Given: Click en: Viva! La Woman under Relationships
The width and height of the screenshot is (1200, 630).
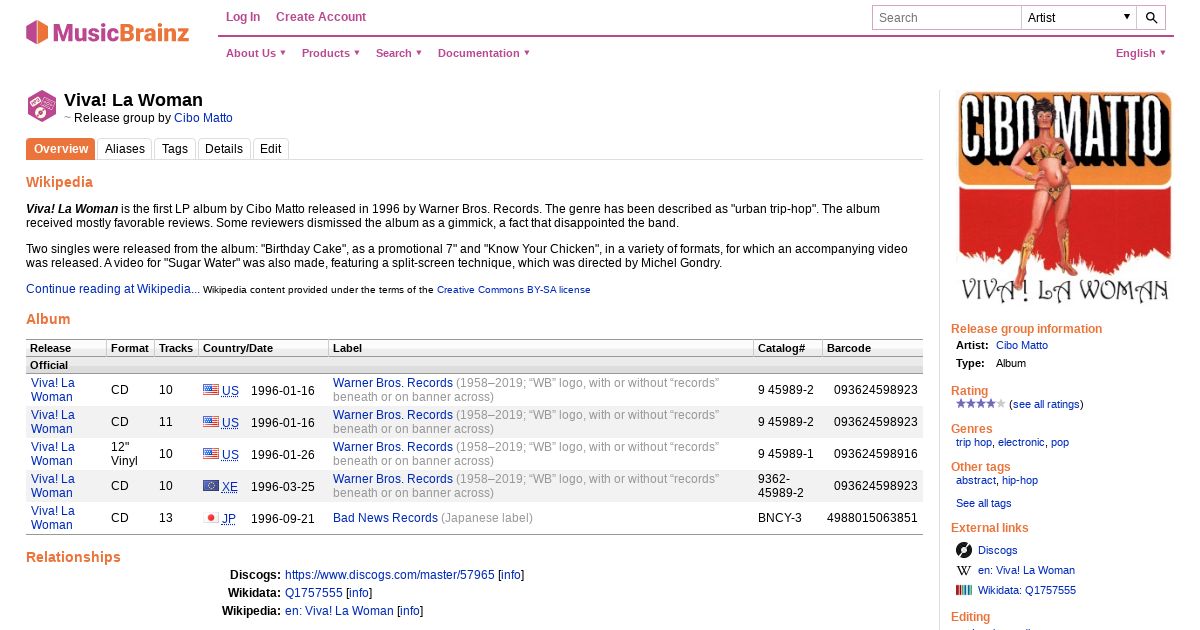Looking at the screenshot, I should point(339,611).
